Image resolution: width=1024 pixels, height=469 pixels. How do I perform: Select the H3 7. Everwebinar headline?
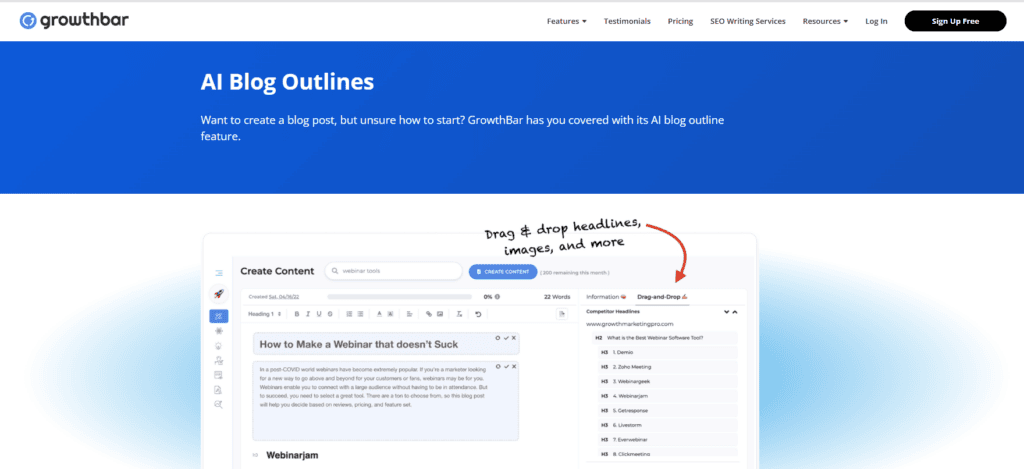[667, 439]
